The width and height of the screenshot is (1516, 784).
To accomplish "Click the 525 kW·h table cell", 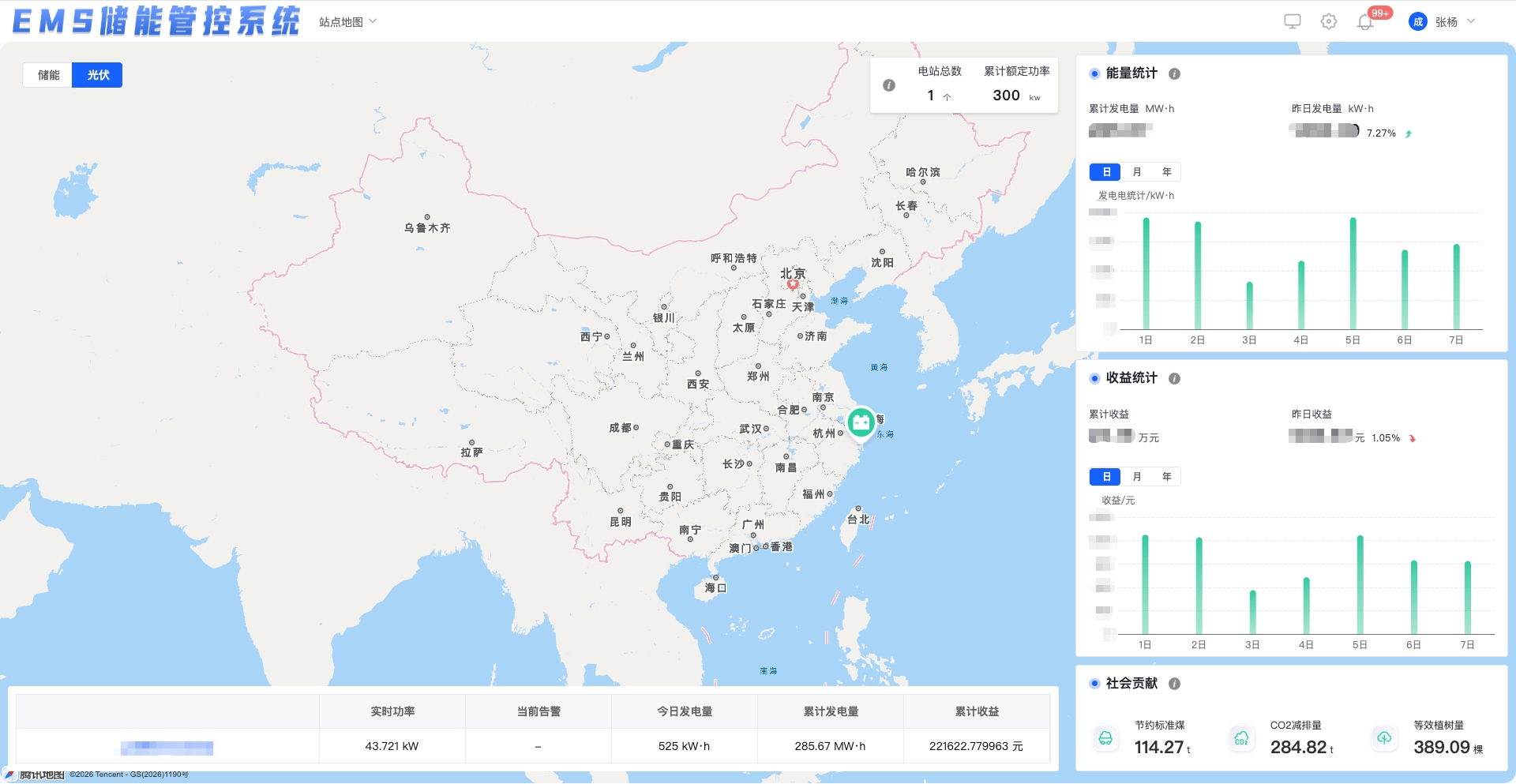I will pos(685,746).
